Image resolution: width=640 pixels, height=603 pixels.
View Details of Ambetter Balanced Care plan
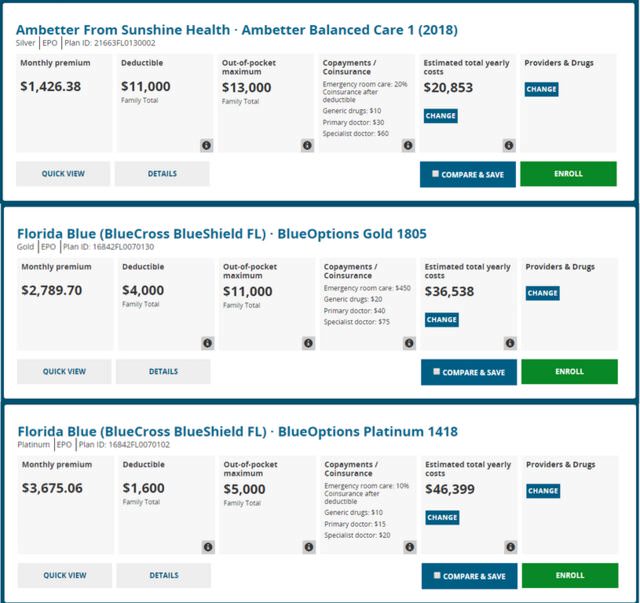tap(162, 174)
